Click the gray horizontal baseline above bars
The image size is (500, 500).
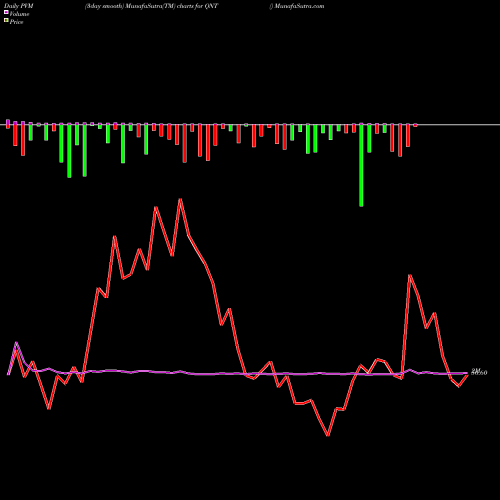tap(250, 125)
